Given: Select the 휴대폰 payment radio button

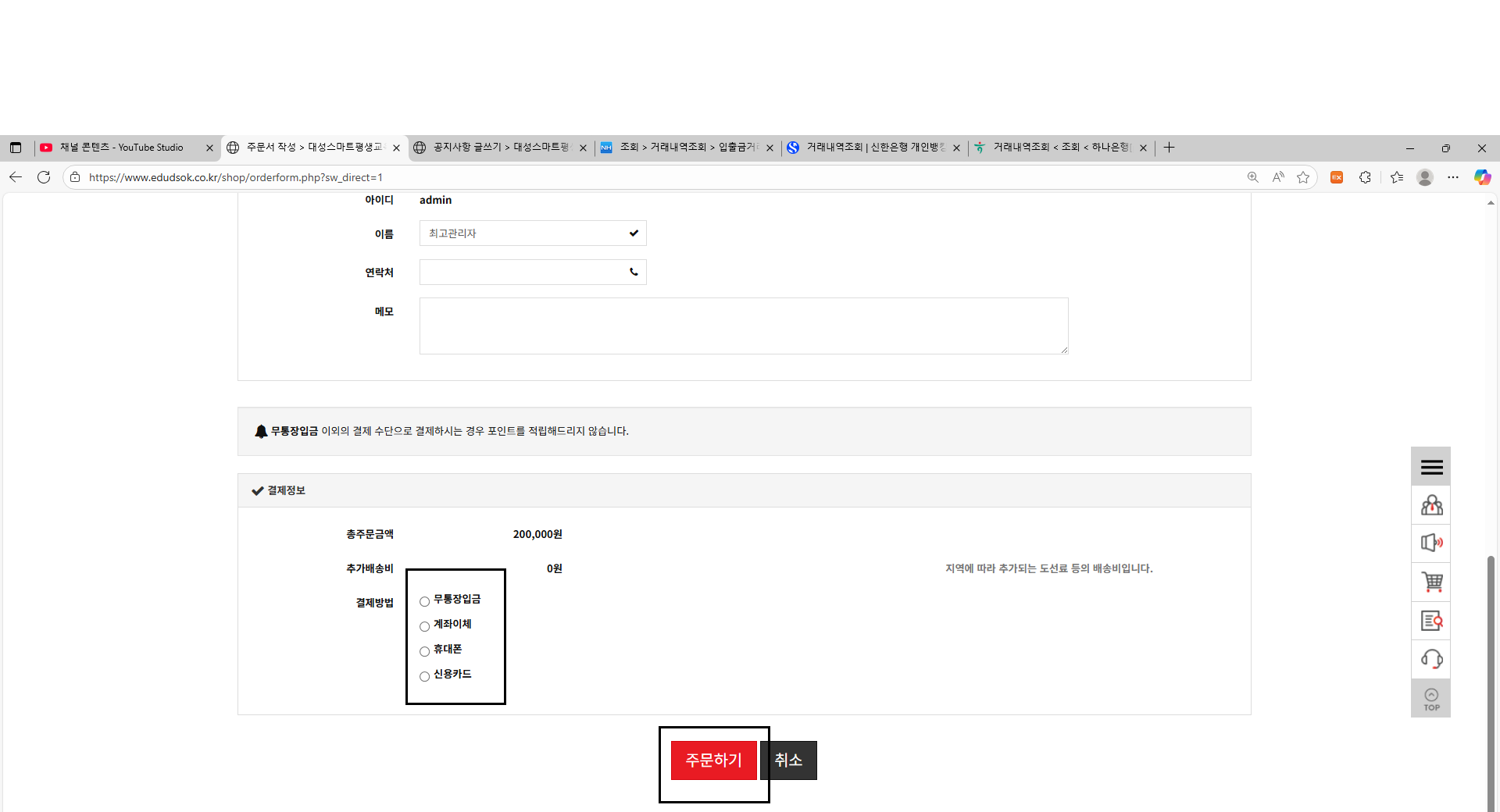Looking at the screenshot, I should [x=424, y=651].
